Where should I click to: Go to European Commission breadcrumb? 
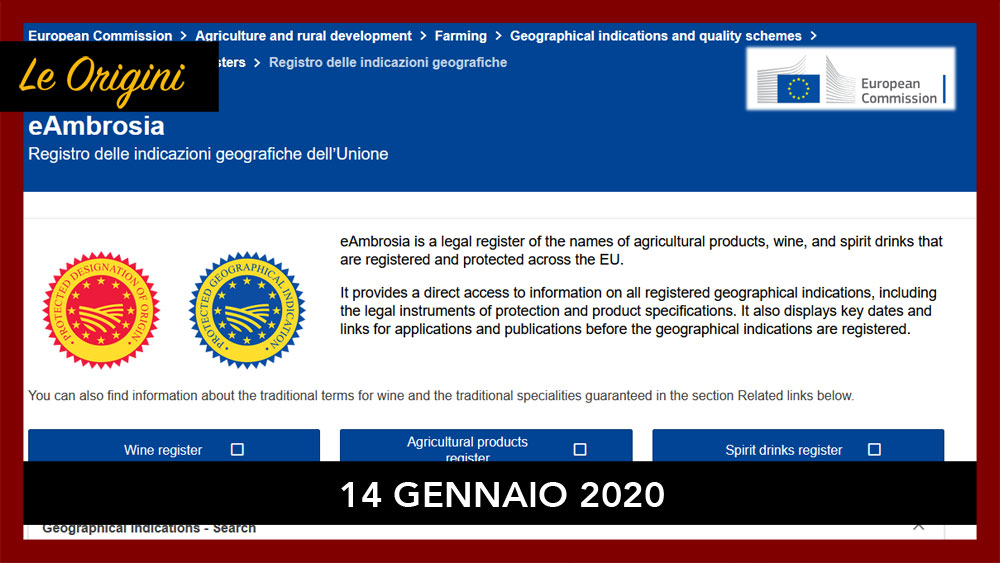(x=100, y=36)
